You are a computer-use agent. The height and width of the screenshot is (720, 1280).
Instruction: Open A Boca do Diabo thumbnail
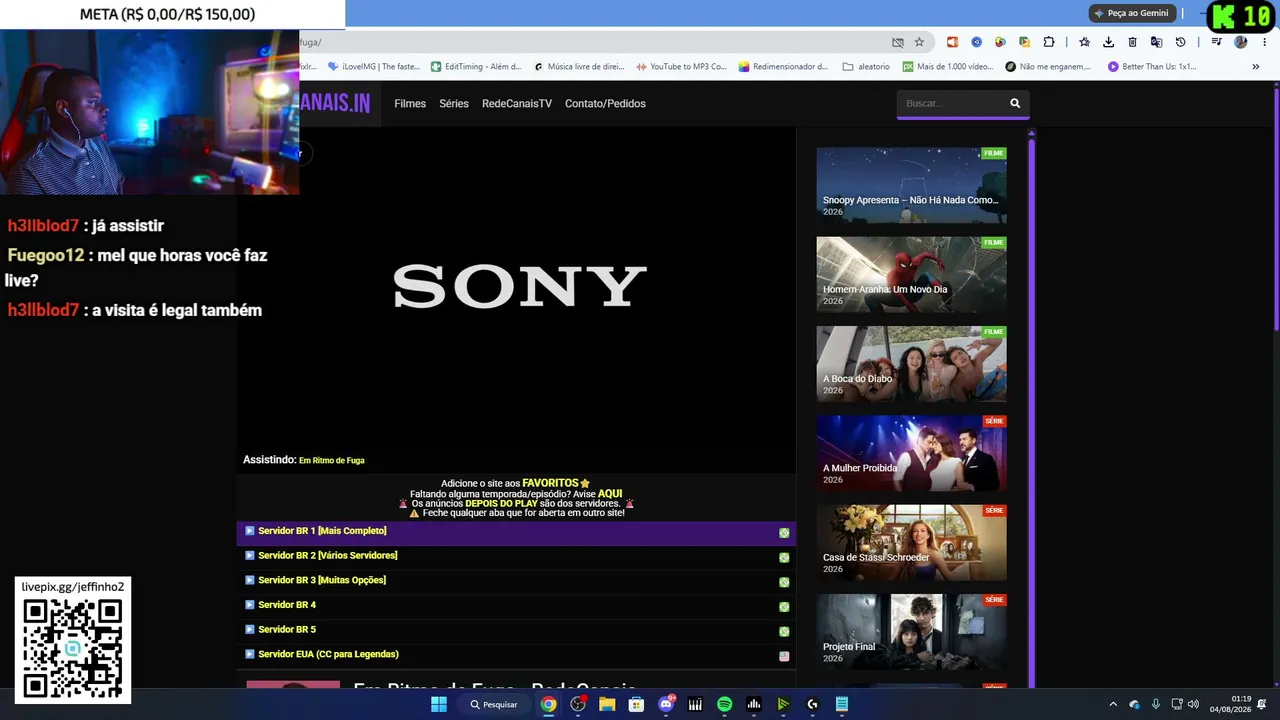click(911, 364)
